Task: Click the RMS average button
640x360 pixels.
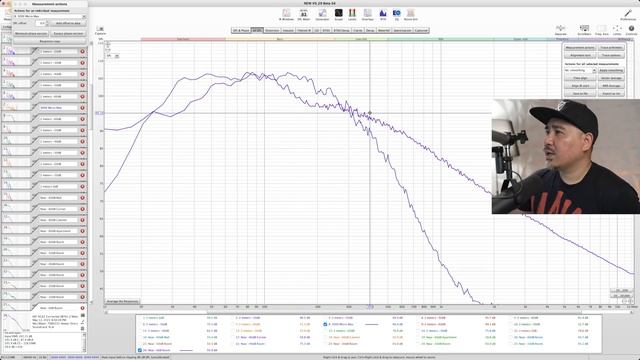Action: click(x=611, y=86)
